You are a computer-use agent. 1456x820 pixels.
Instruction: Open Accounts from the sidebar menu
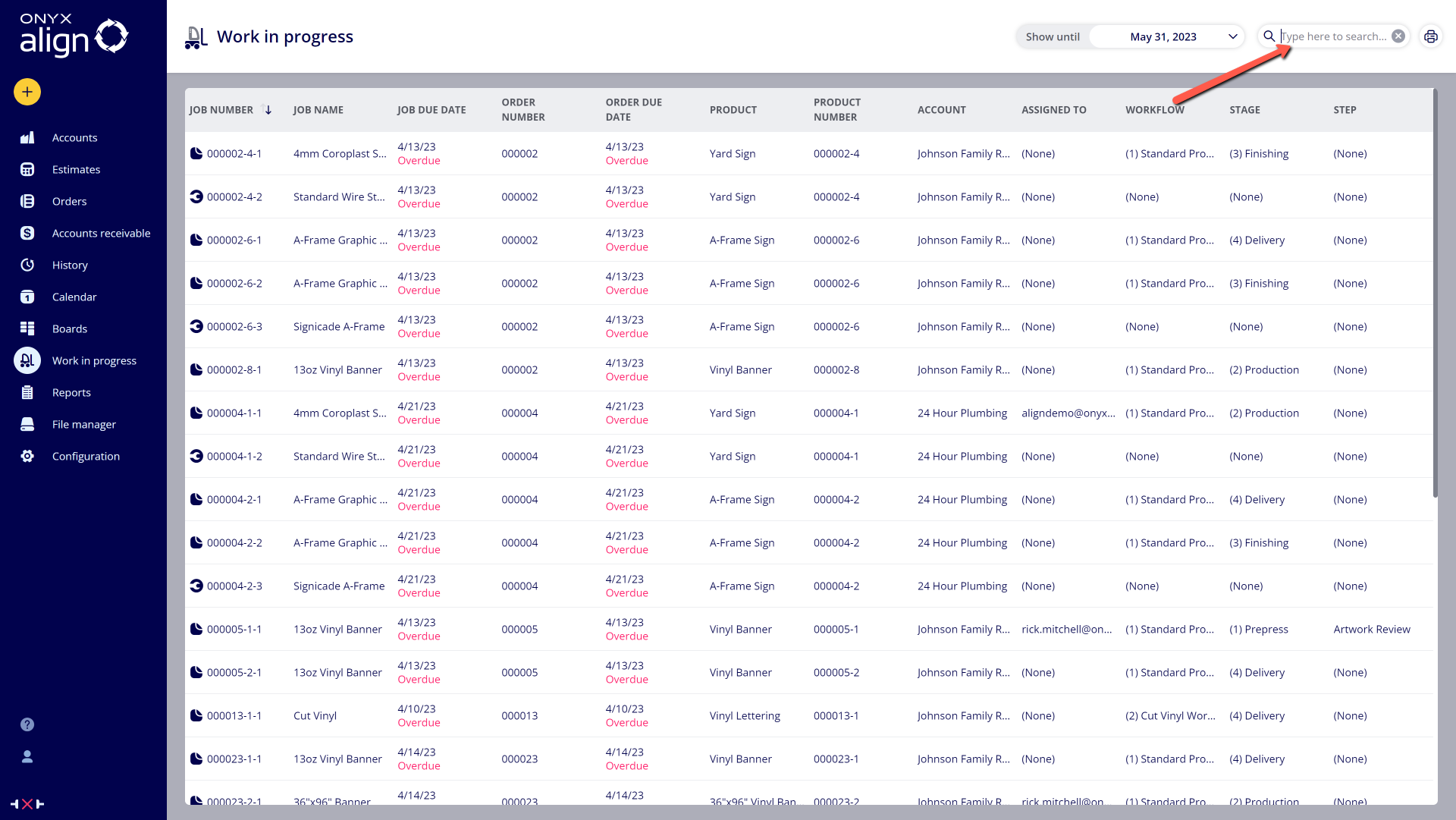74,138
